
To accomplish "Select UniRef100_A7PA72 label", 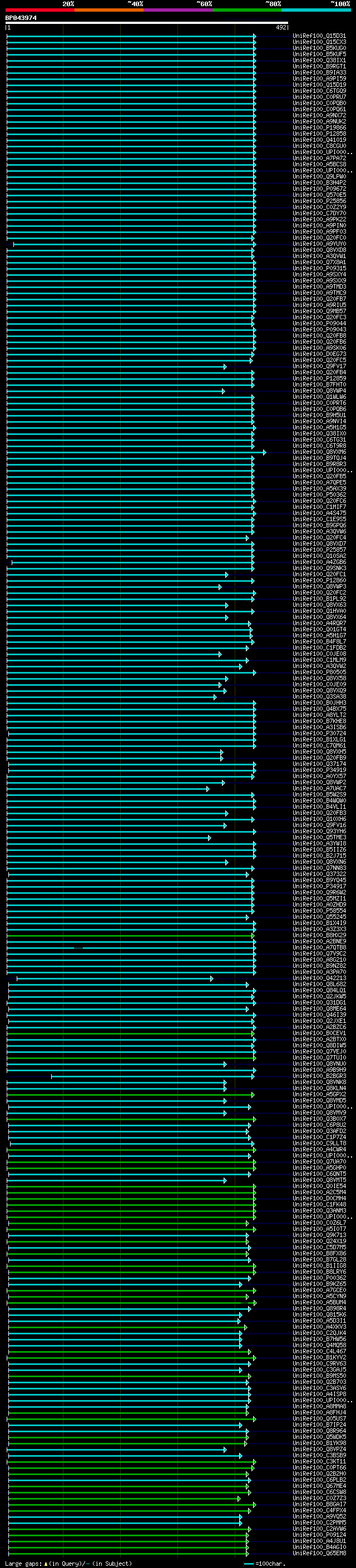I will [x=319, y=159].
